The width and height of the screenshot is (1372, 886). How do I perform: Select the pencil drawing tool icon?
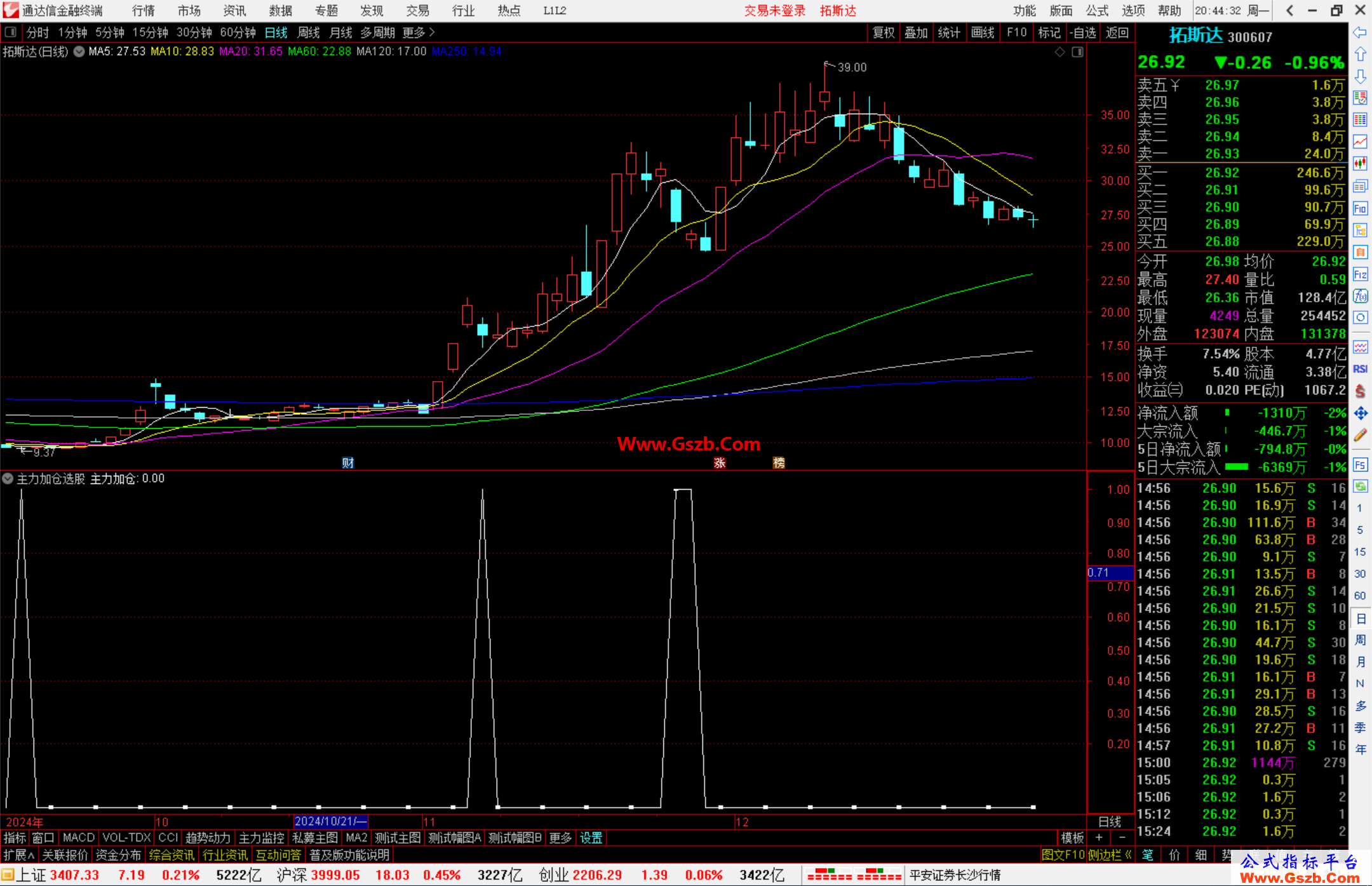[1360, 436]
